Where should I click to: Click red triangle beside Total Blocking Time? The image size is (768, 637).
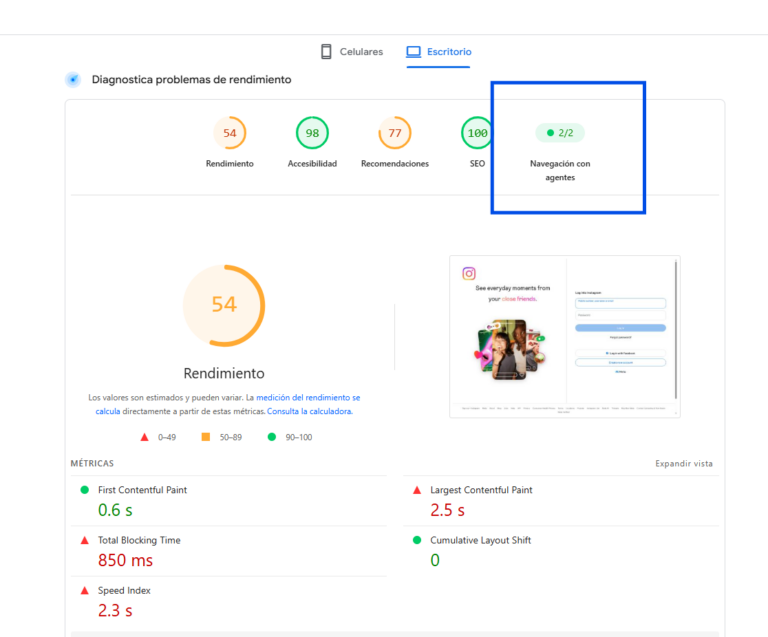pos(84,540)
